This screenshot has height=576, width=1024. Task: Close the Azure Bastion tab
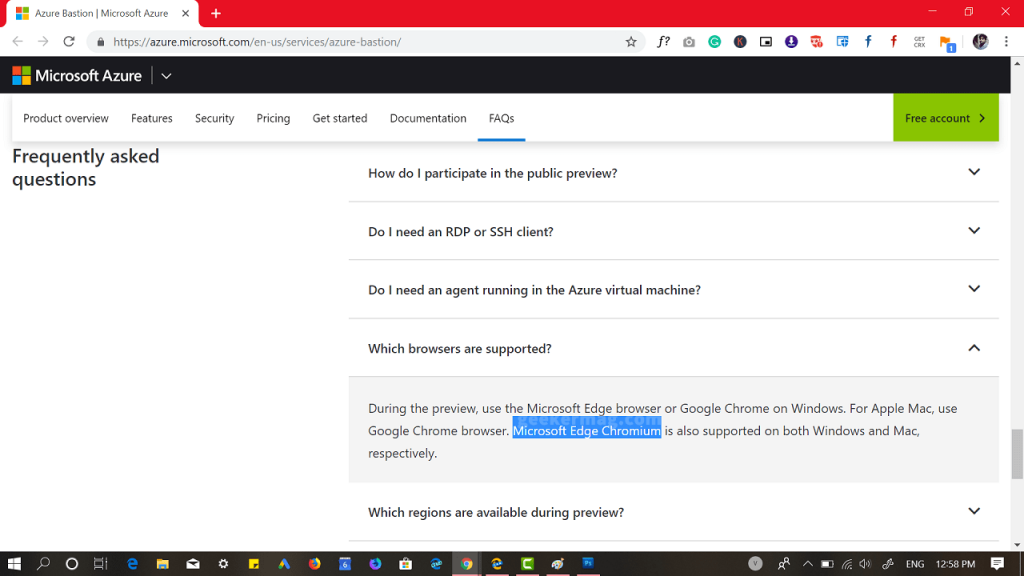click(185, 13)
